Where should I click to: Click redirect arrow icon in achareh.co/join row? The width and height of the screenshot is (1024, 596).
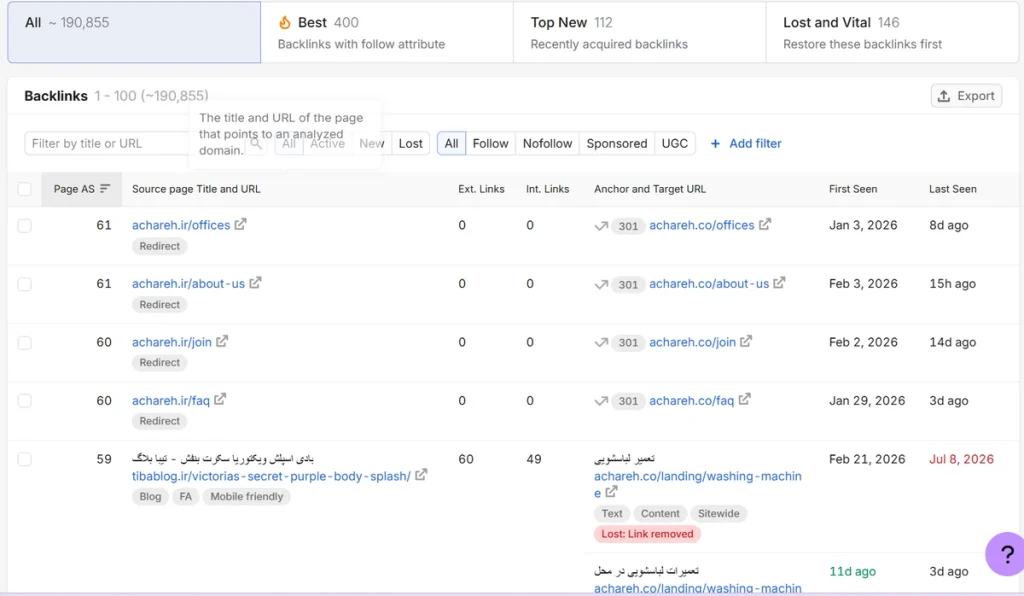[601, 342]
